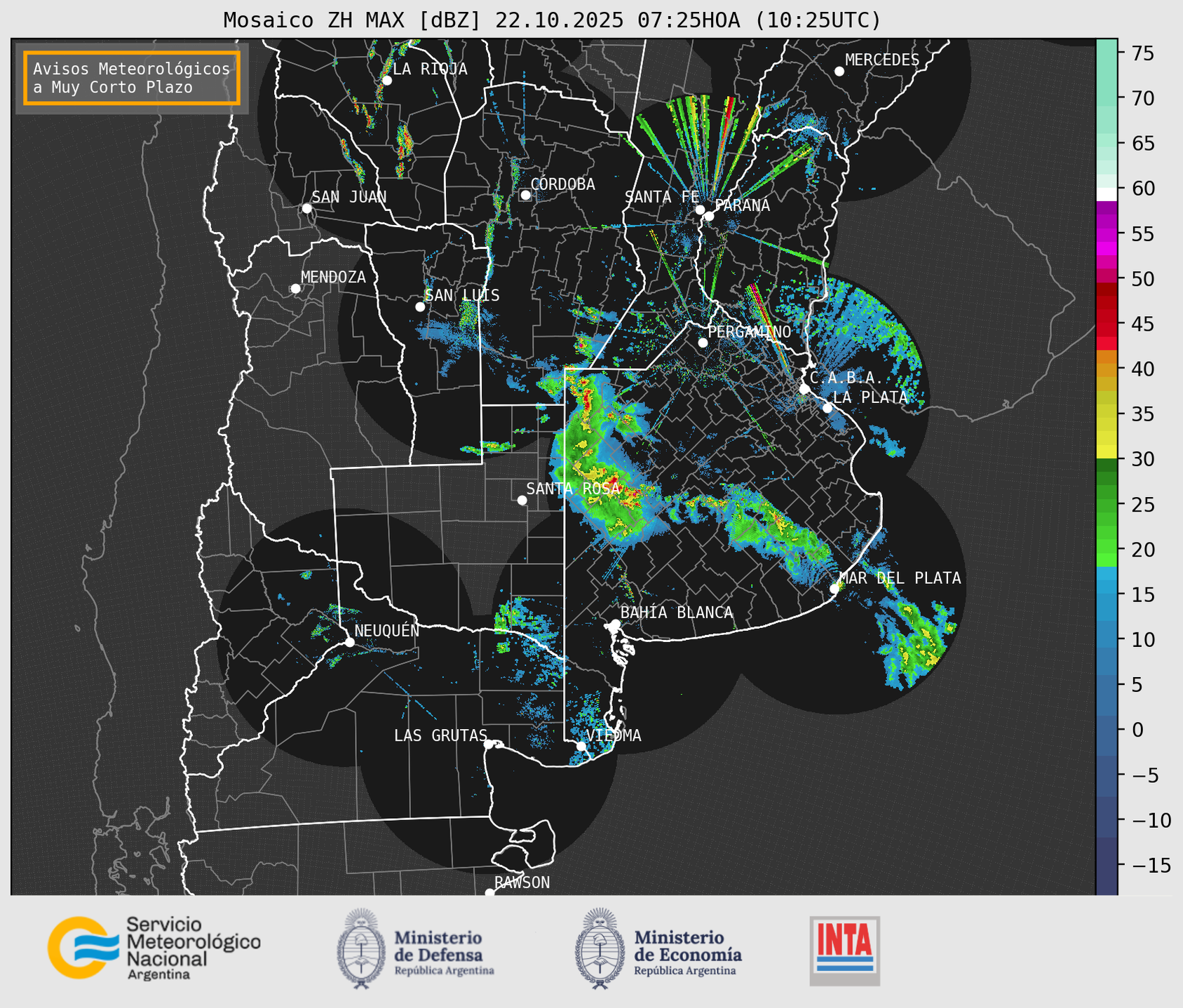Click the Ministerio de Economía emblem
The image size is (1183, 1008).
pos(600,948)
